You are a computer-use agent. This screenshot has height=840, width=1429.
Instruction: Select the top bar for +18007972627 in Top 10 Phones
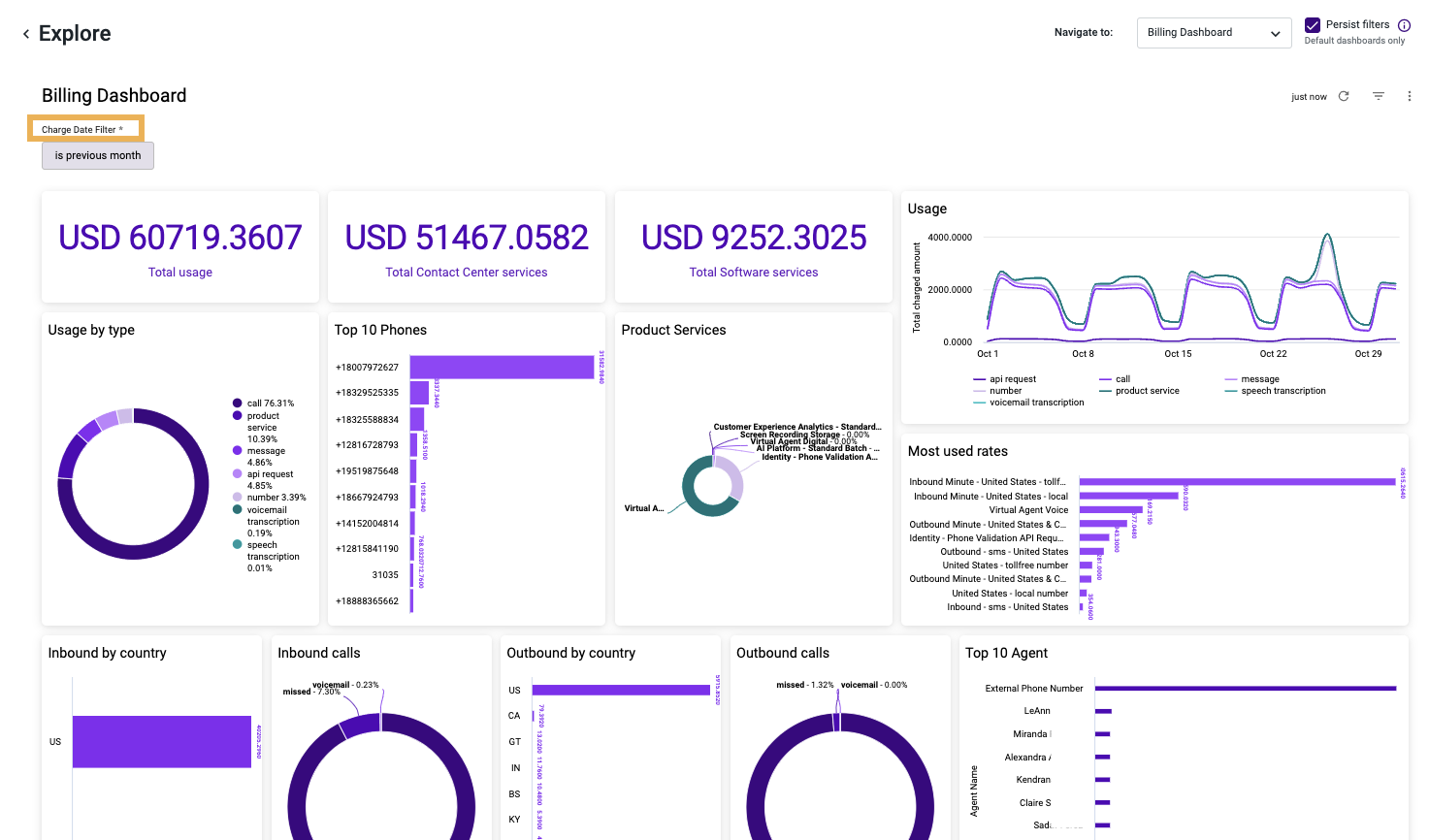pos(502,369)
